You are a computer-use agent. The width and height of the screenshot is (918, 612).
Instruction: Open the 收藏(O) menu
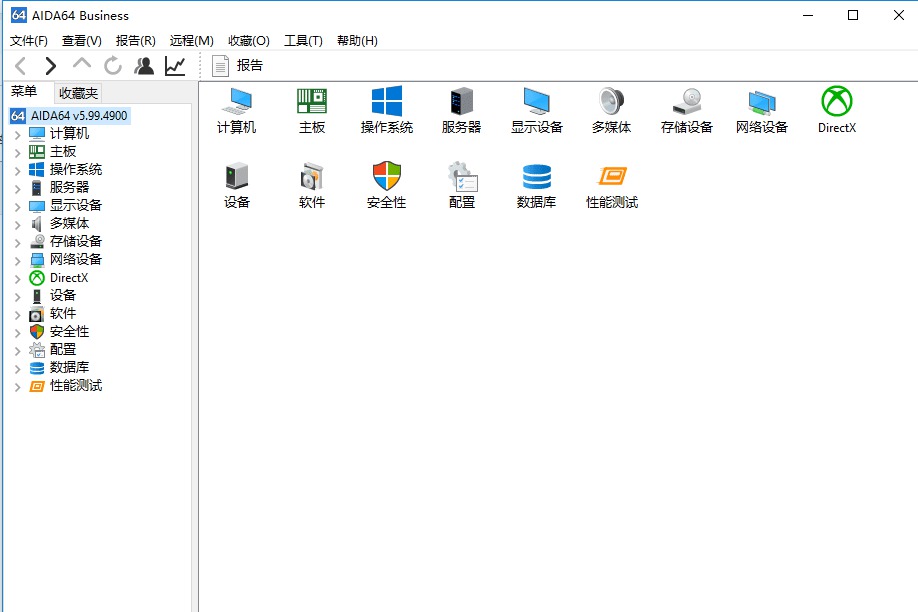pos(249,40)
